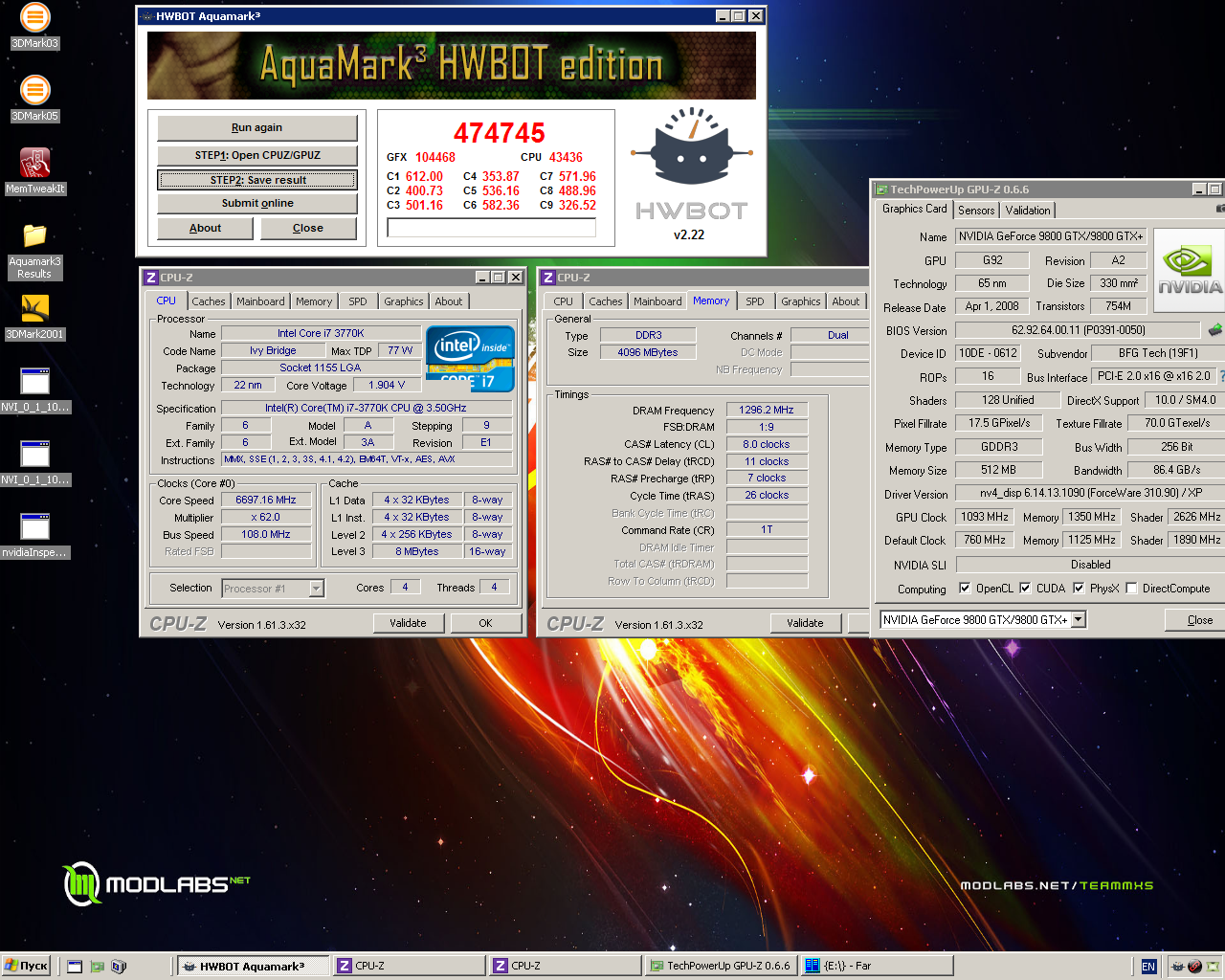Open the Пуск Start menu
The height and width of the screenshot is (980, 1225).
(x=27, y=967)
